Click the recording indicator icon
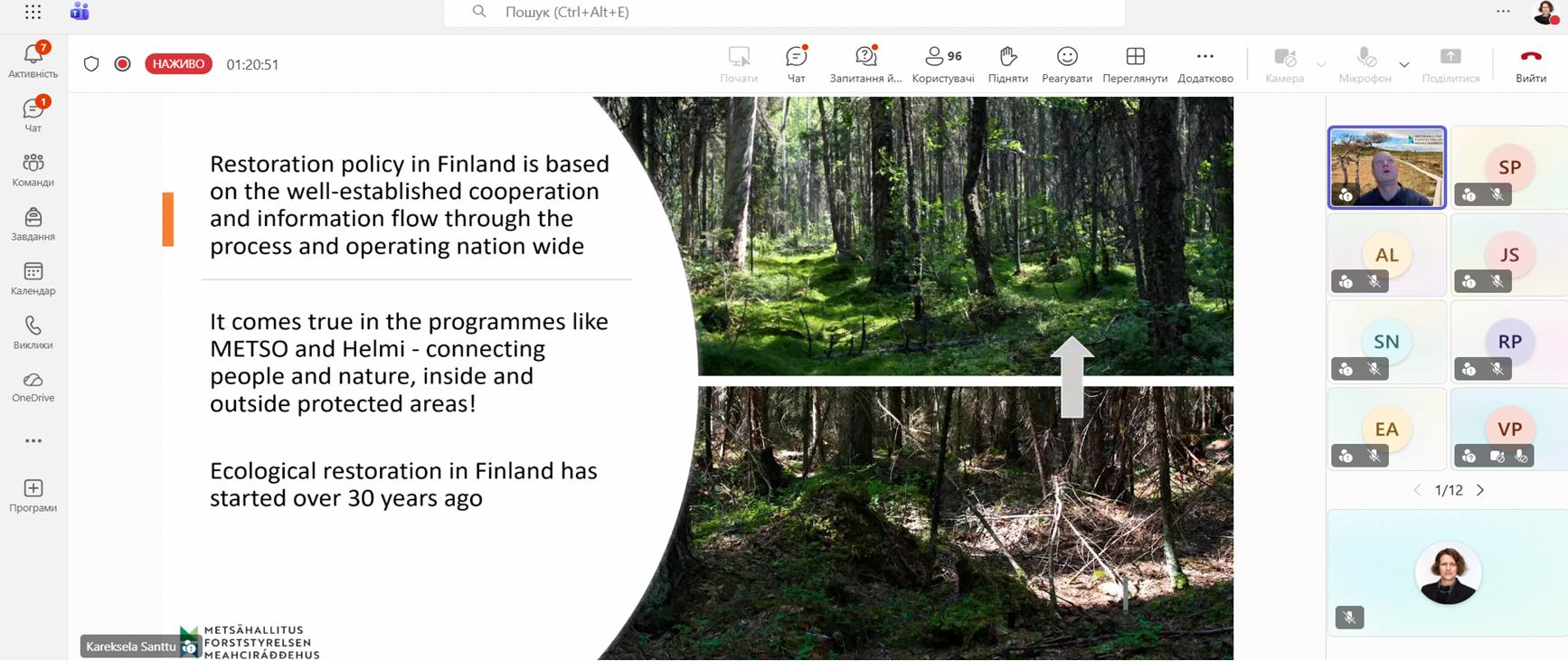Viewport: 1568px width, 661px height. coord(123,64)
